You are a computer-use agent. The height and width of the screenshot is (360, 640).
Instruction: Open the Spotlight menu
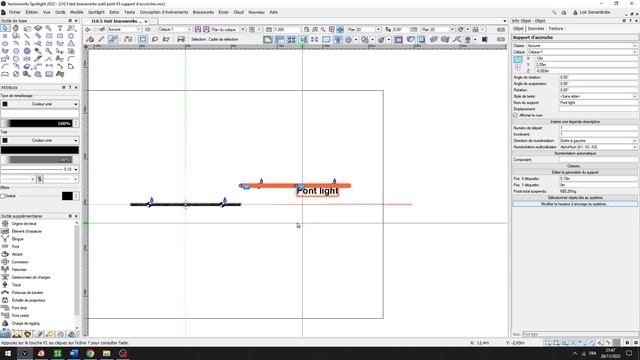click(96, 12)
